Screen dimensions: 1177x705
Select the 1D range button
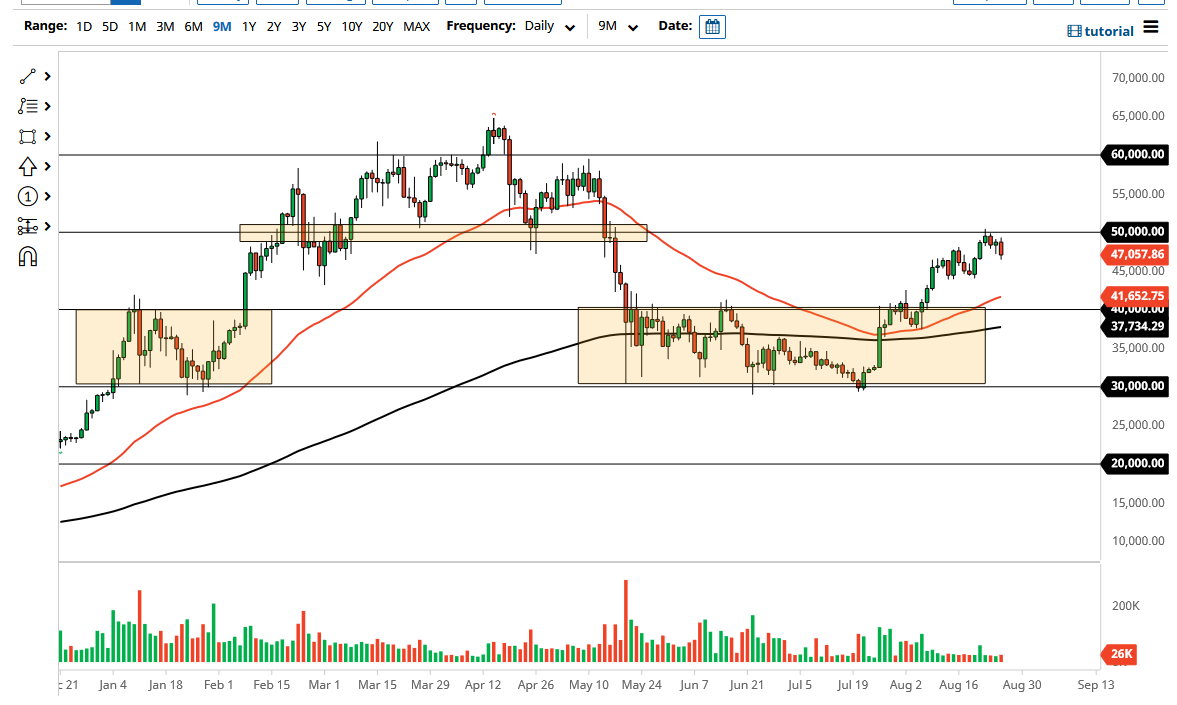83,27
